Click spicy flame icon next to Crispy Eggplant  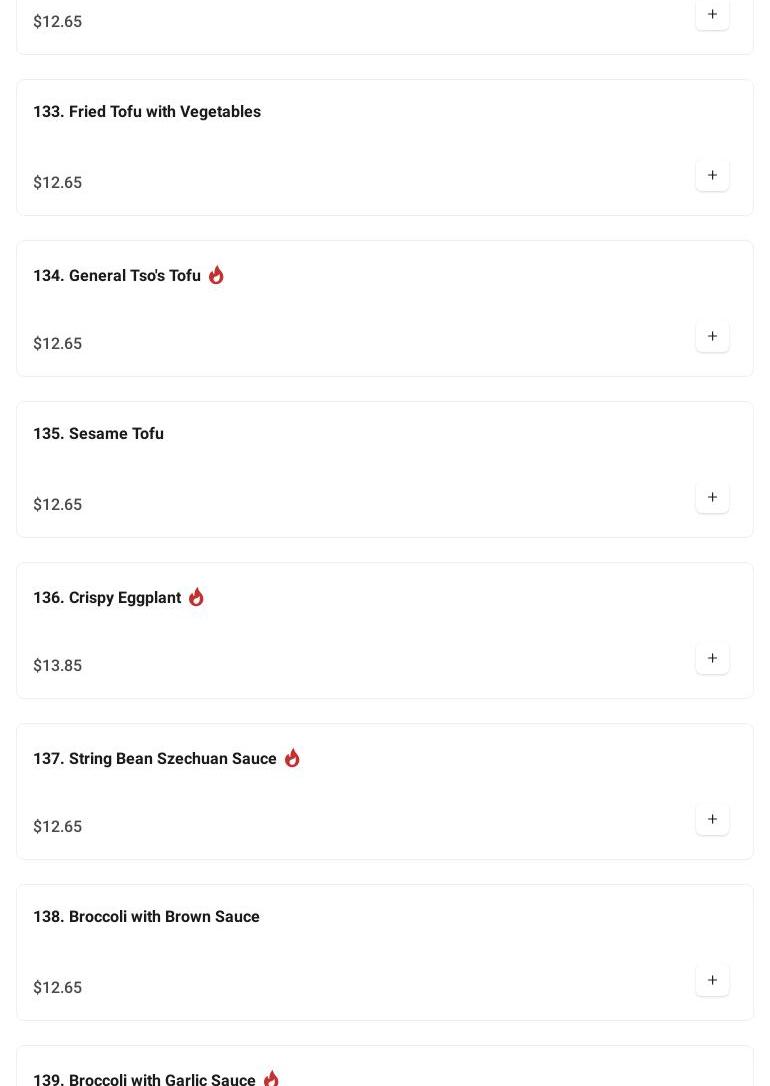[x=196, y=597]
